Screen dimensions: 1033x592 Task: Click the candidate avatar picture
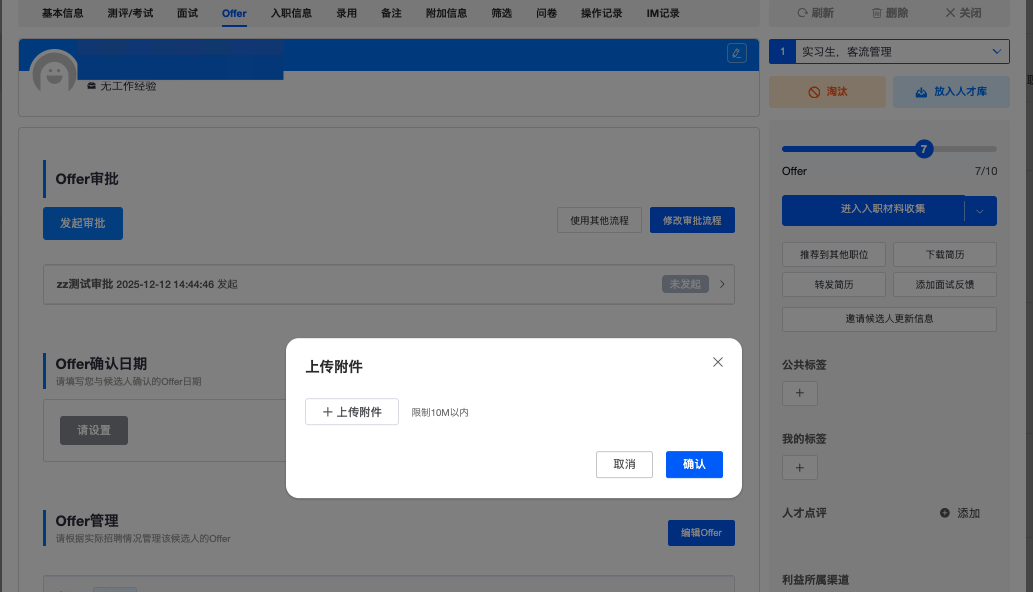[x=54, y=72]
